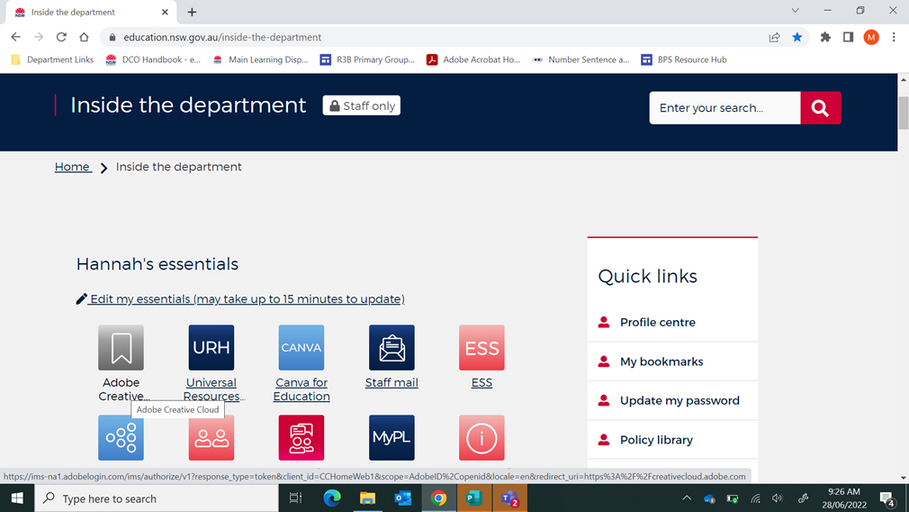Open Update my password quick link
Image resolution: width=909 pixels, height=512 pixels.
(x=679, y=400)
